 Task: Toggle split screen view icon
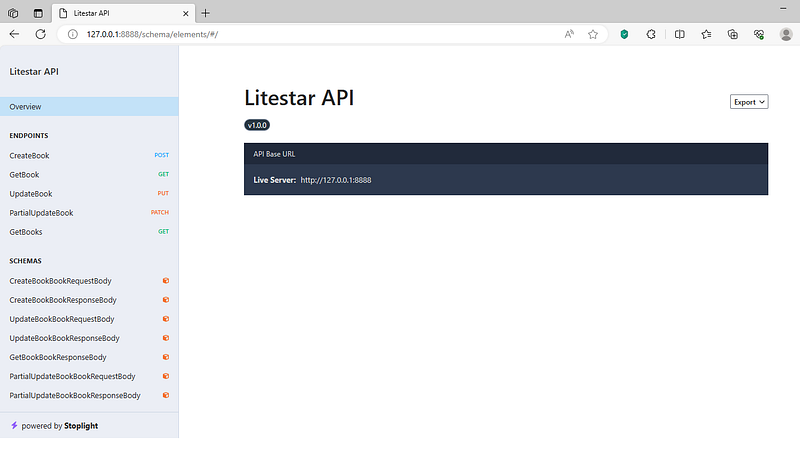click(680, 34)
